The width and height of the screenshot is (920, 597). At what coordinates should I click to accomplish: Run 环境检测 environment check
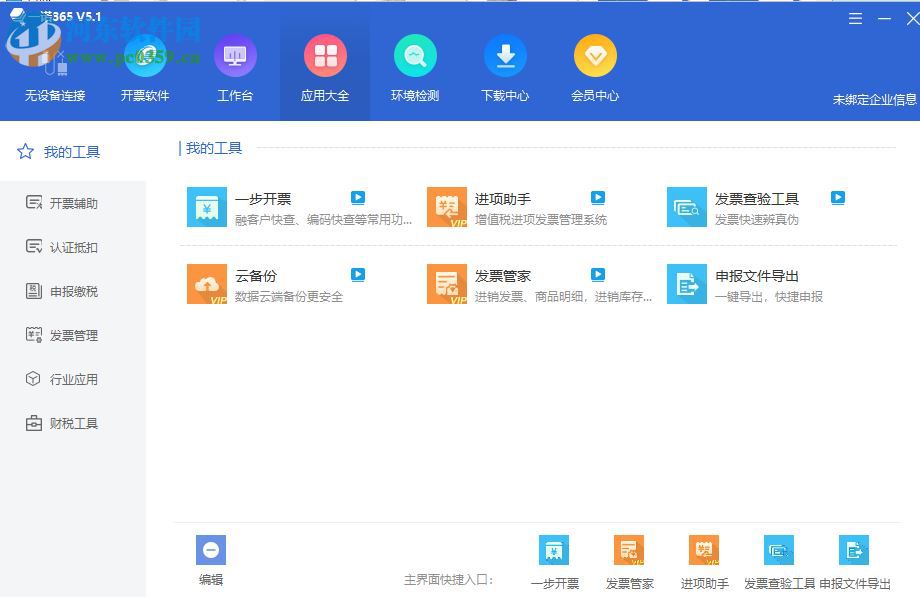[415, 65]
